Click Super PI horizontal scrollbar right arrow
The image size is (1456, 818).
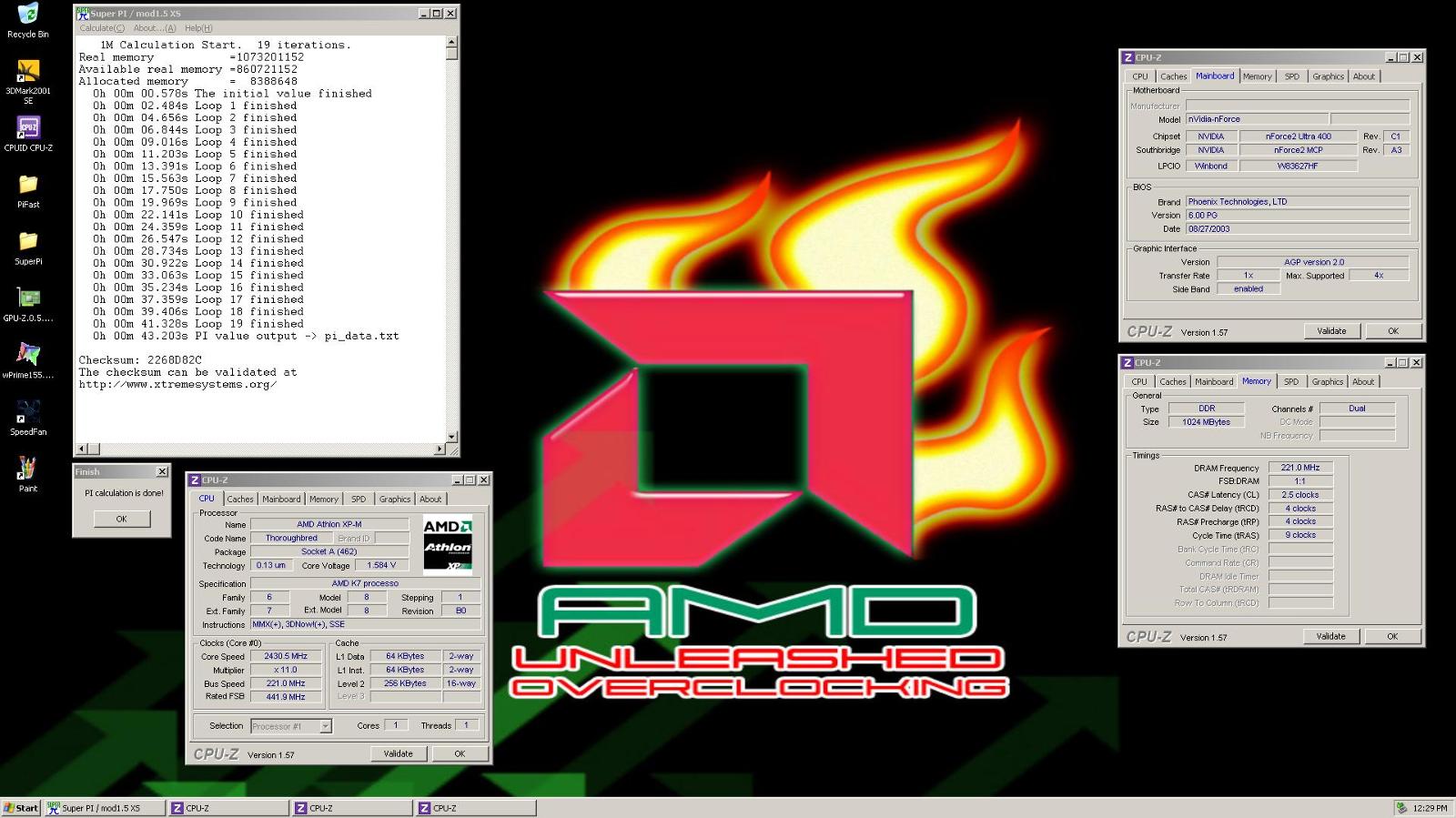440,449
